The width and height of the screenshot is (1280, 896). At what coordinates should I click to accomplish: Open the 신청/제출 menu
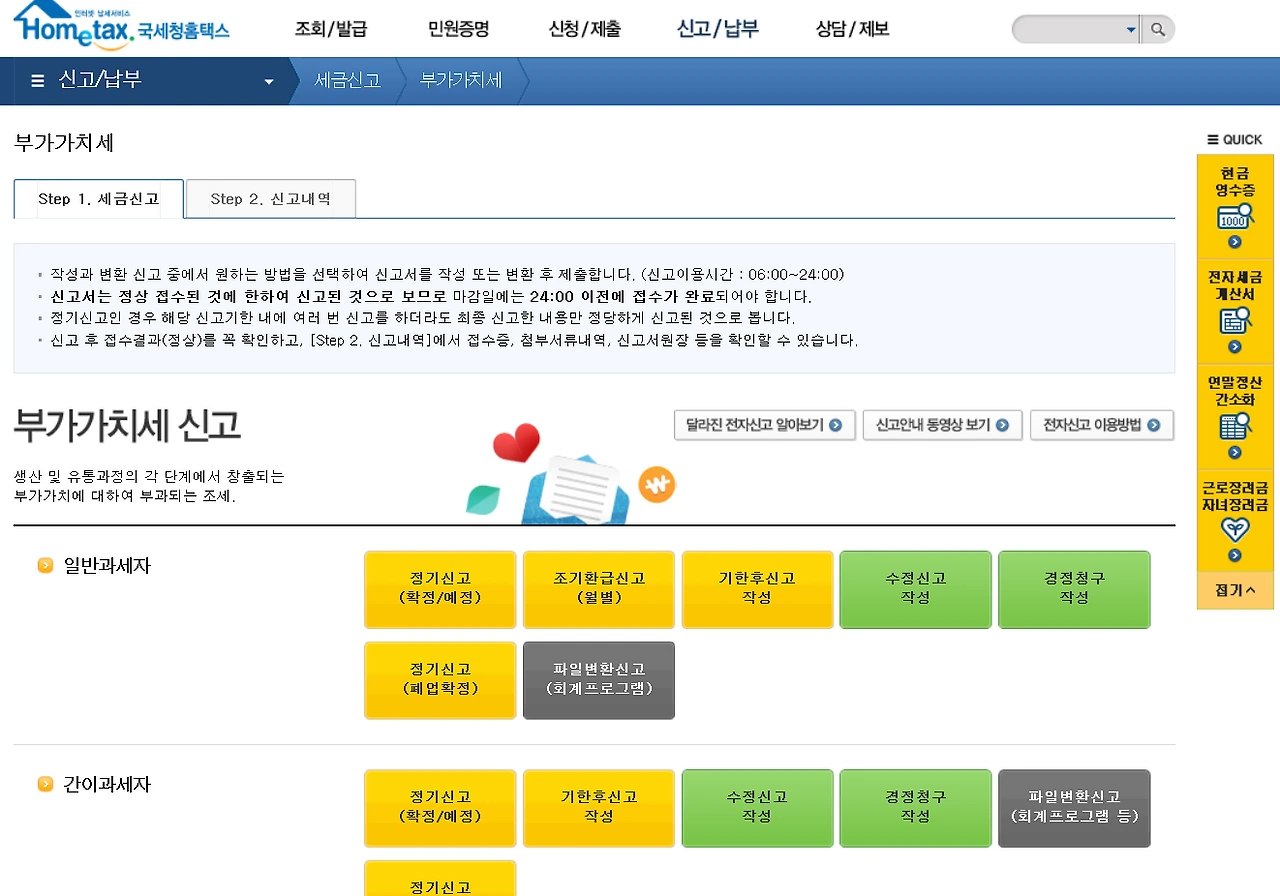pyautogui.click(x=585, y=29)
